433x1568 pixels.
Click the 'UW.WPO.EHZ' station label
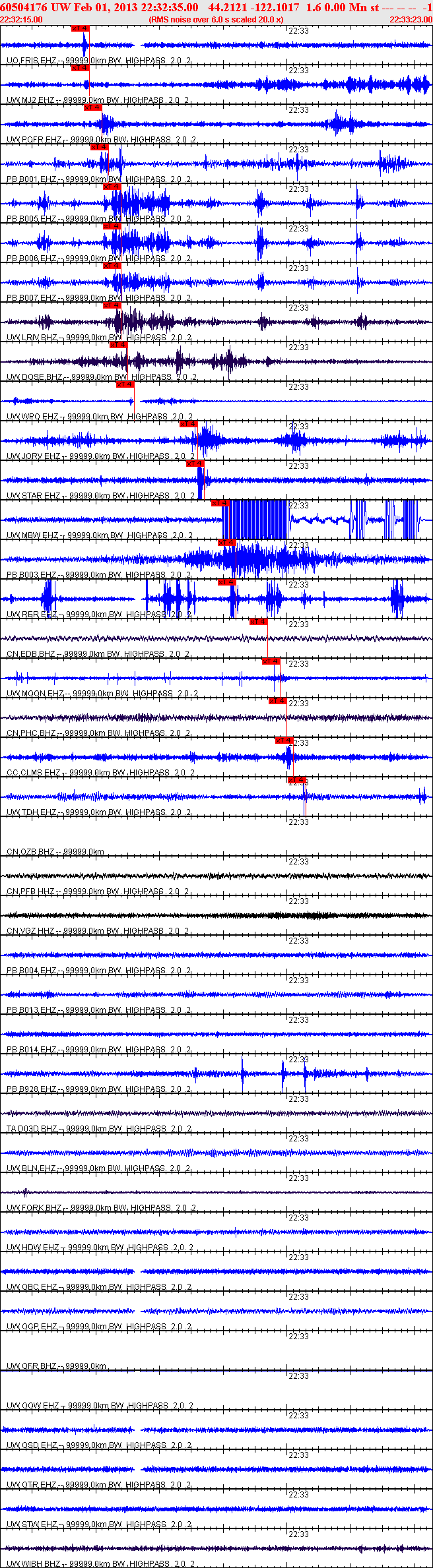tap(33, 417)
